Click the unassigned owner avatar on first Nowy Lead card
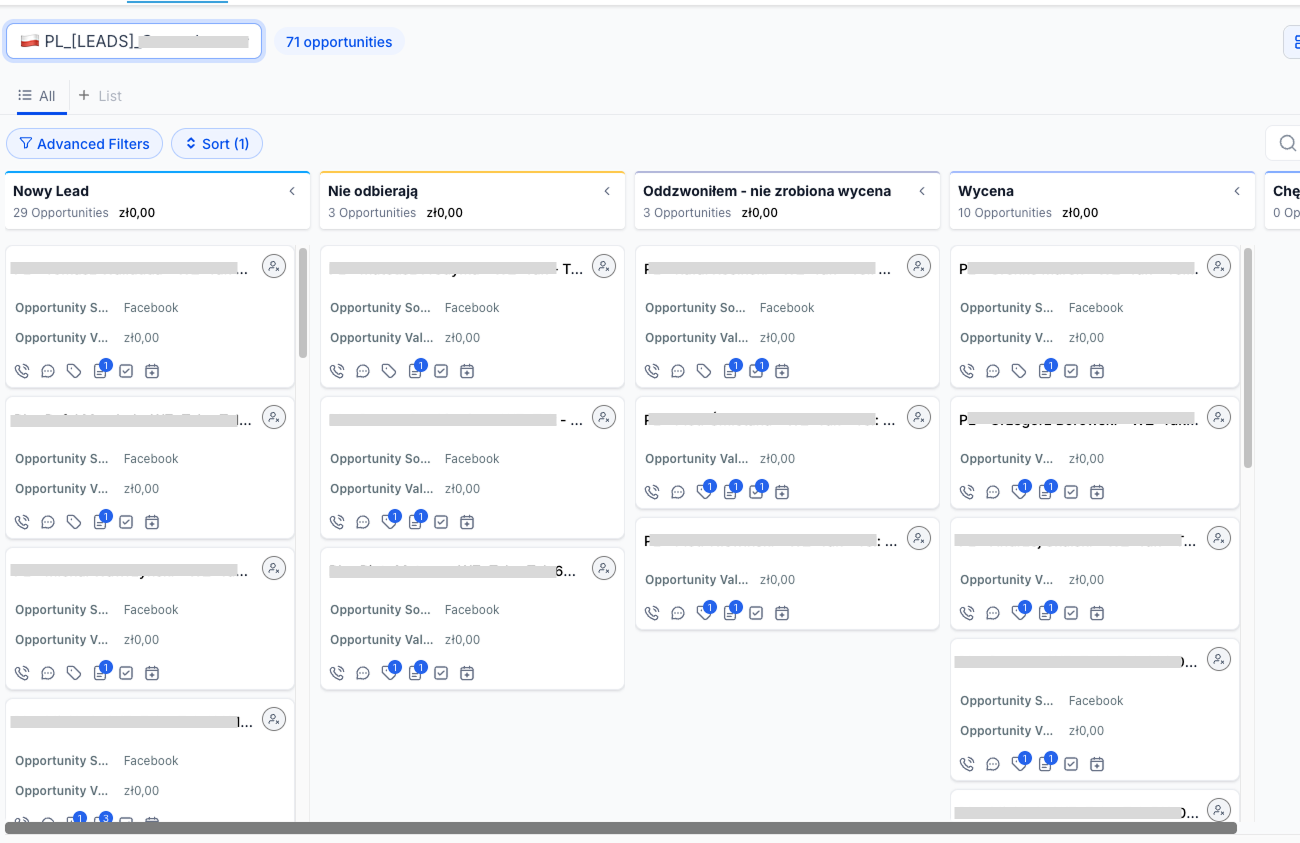This screenshot has height=843, width=1300. coord(274,266)
